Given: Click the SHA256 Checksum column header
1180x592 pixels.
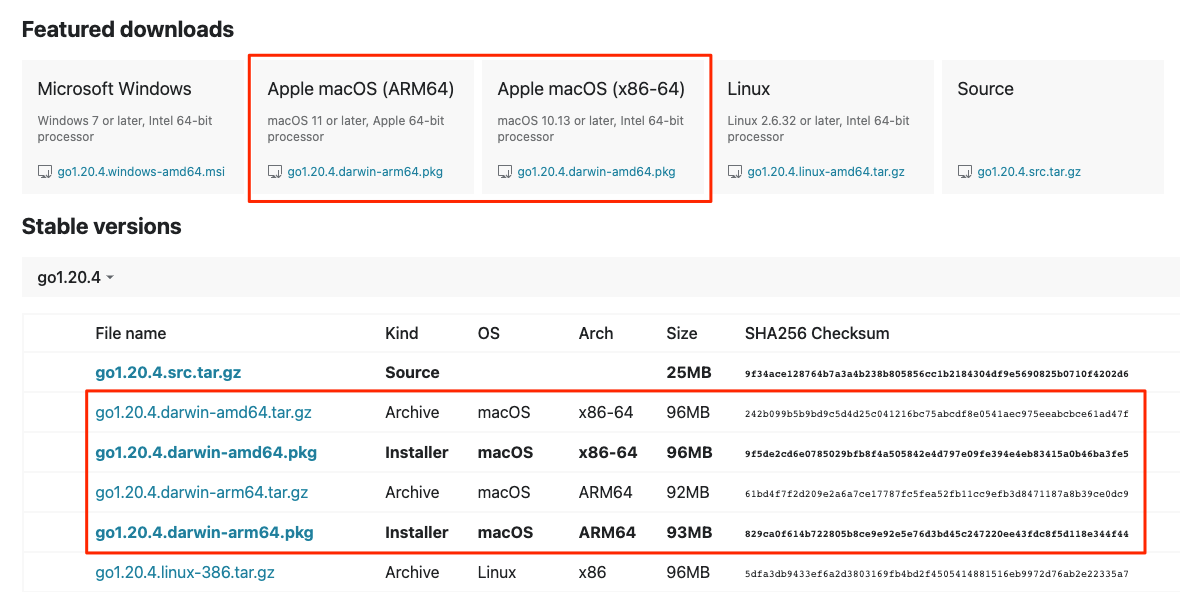Looking at the screenshot, I should pos(816,333).
